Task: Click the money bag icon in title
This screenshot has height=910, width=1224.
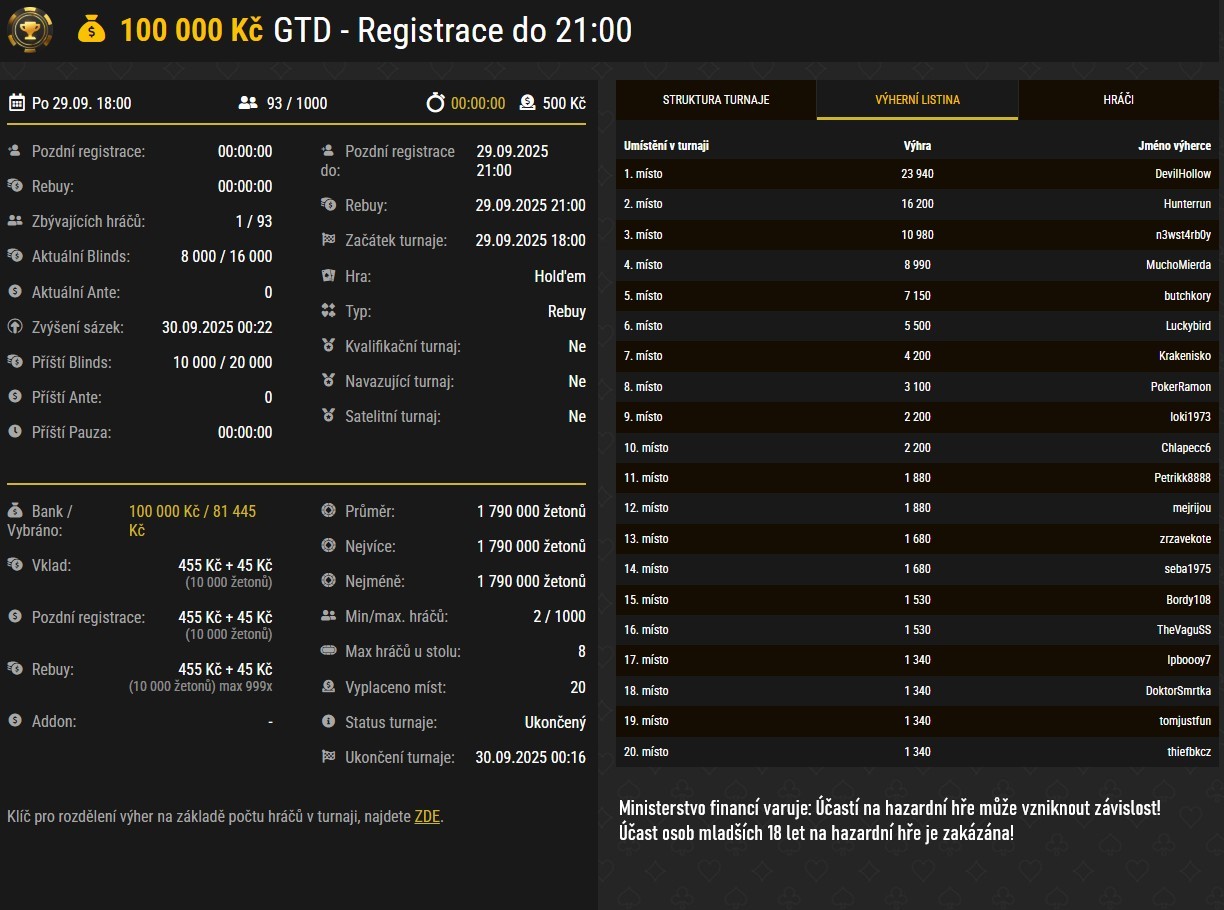Action: coord(91,30)
